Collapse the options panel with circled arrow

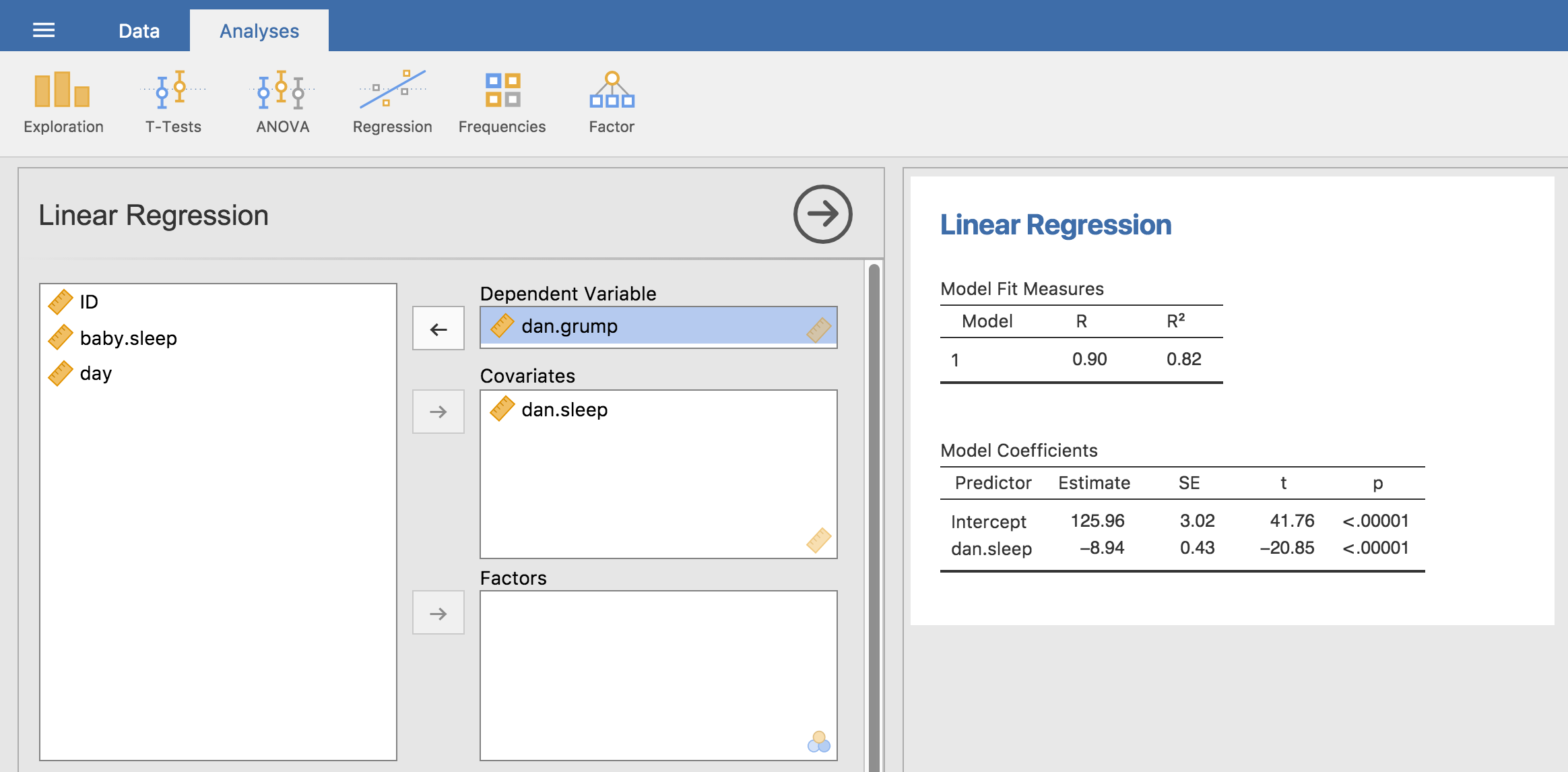tap(822, 214)
